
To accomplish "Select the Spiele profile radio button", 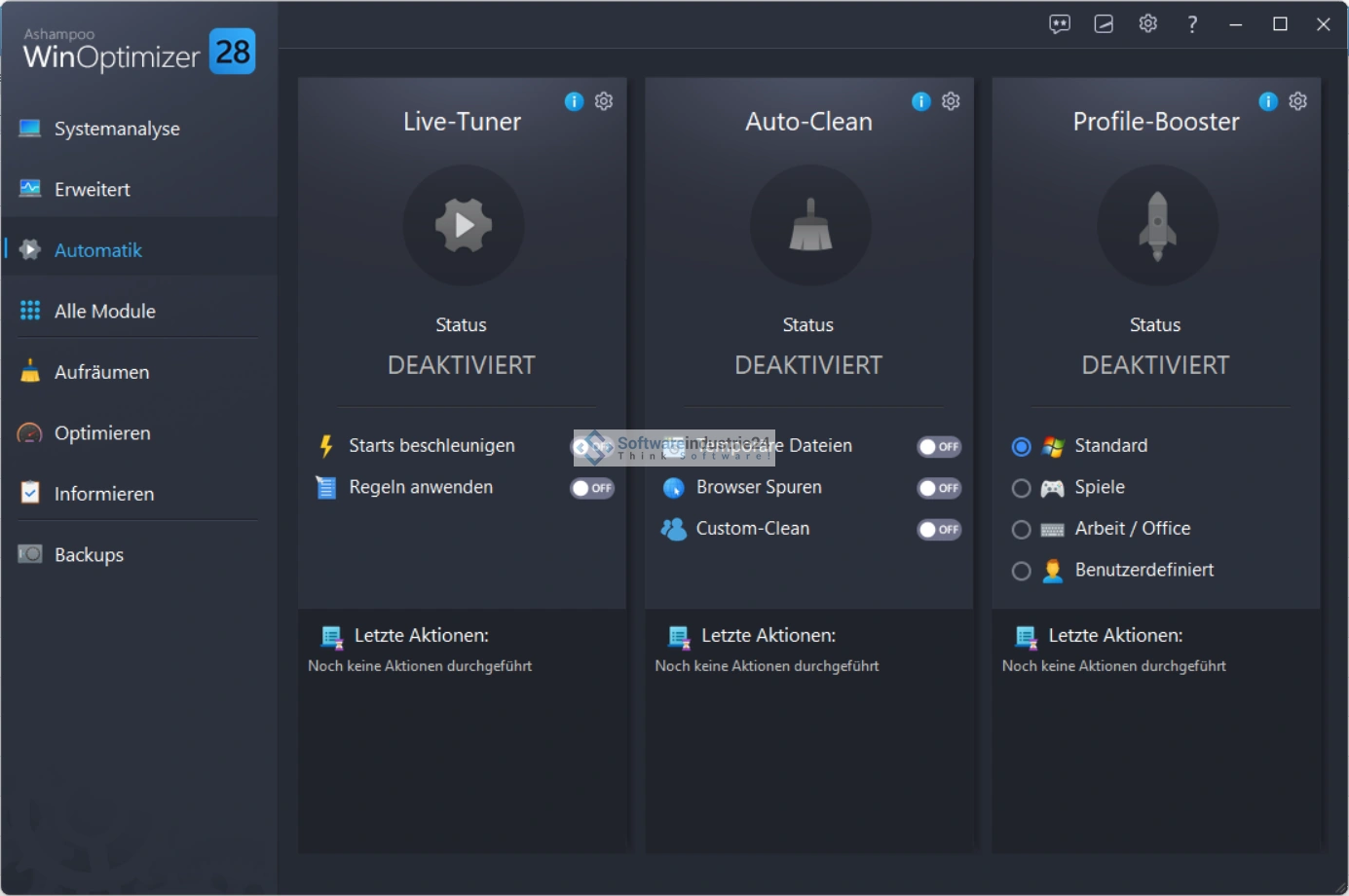I will click(1021, 488).
